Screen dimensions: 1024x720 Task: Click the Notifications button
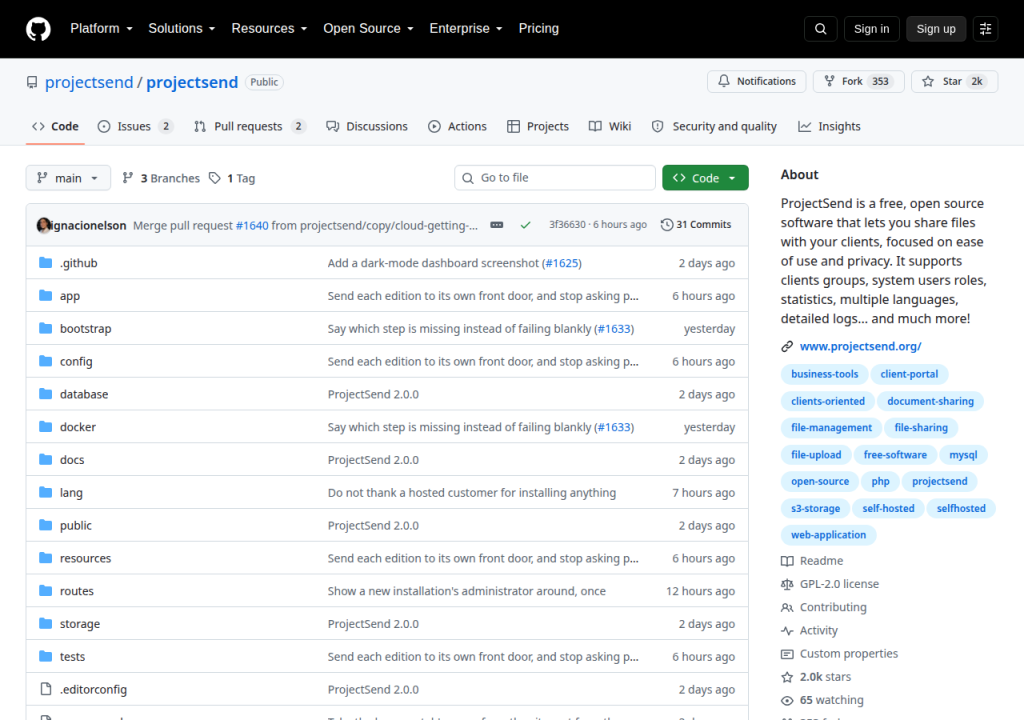(757, 81)
